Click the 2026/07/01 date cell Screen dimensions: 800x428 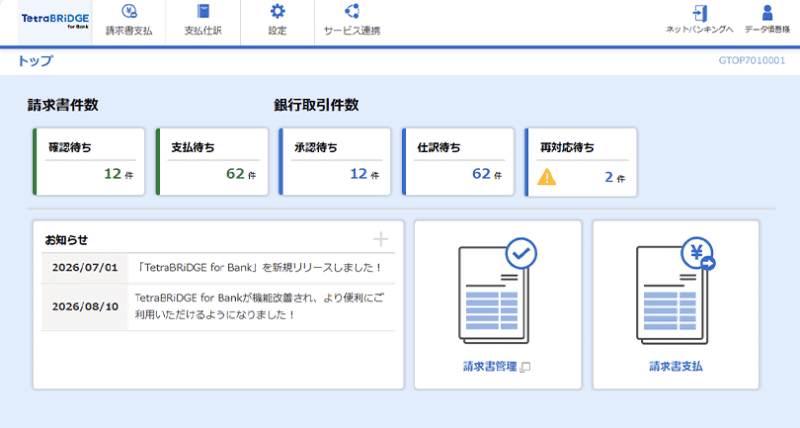coord(85,268)
